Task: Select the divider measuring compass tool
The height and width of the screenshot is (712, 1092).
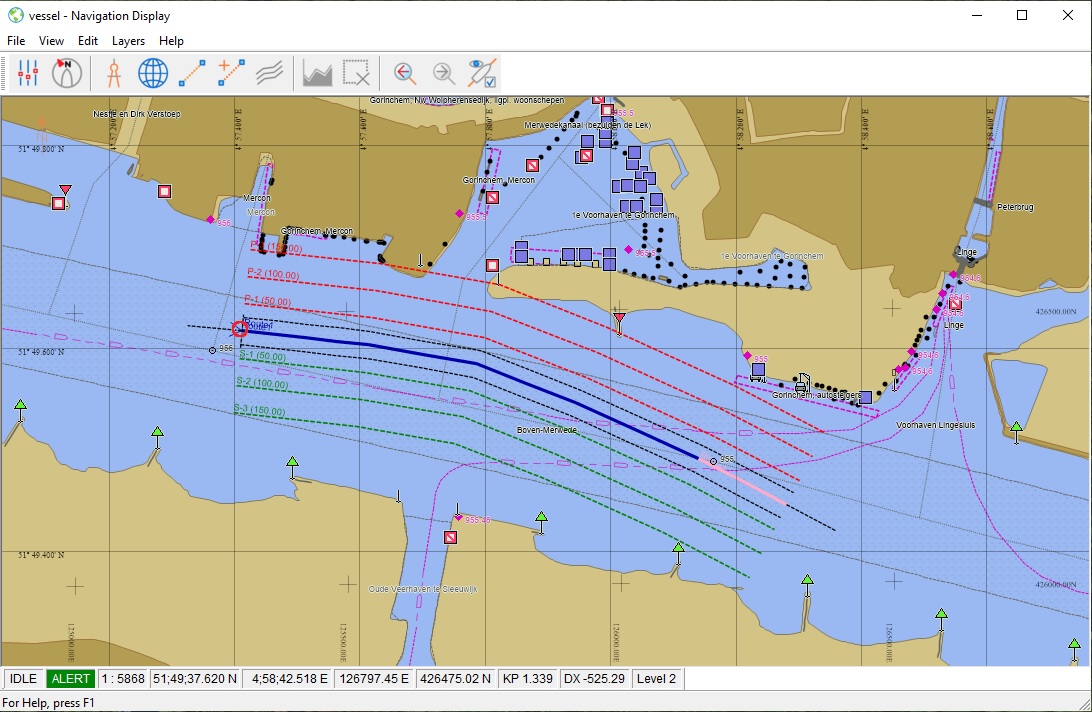Action: (113, 73)
